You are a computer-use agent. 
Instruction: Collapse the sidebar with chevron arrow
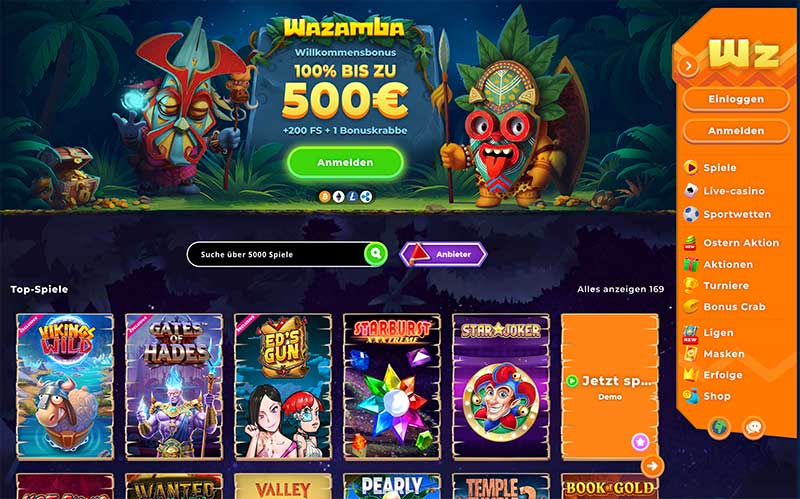pos(688,65)
